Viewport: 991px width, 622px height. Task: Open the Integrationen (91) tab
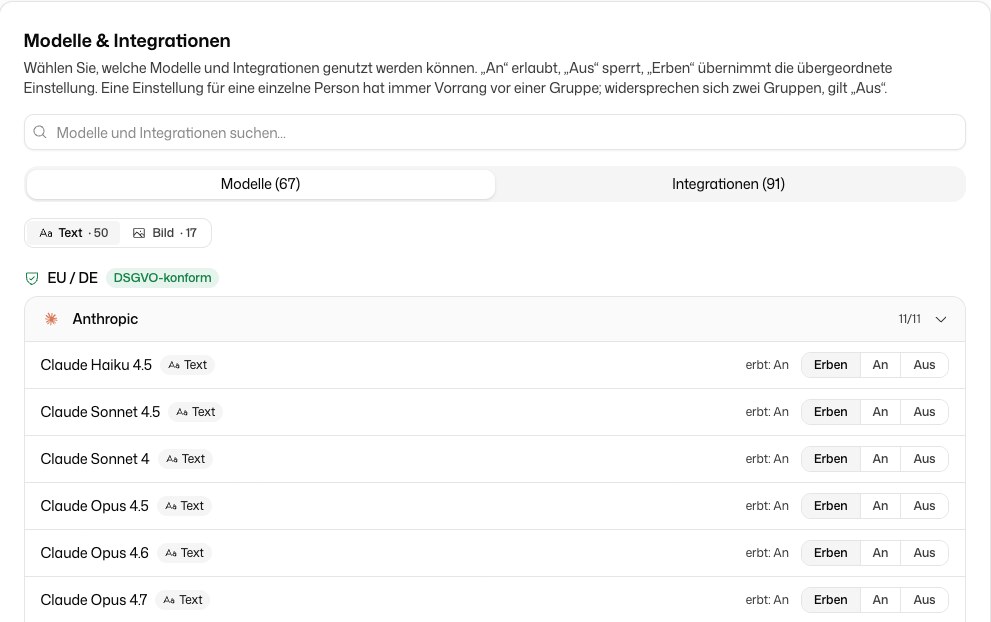(728, 184)
